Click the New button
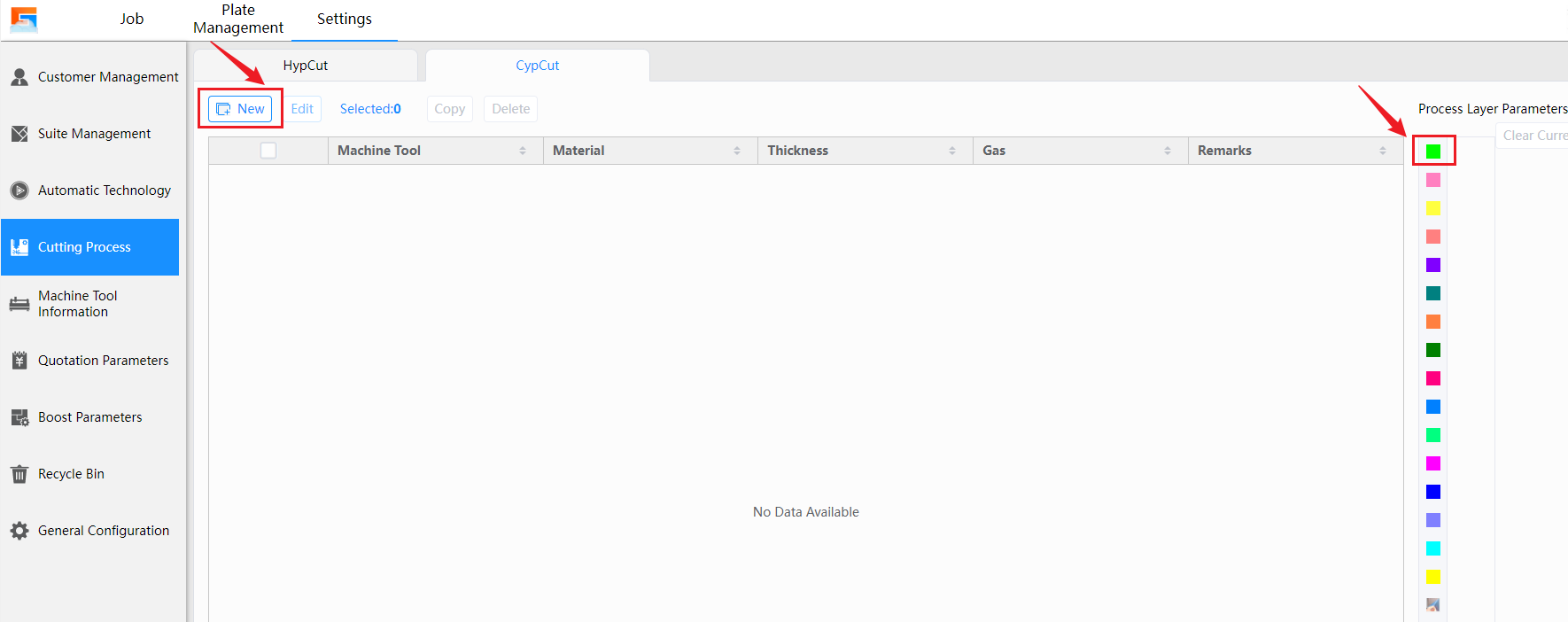The height and width of the screenshot is (622, 1568). coord(240,109)
